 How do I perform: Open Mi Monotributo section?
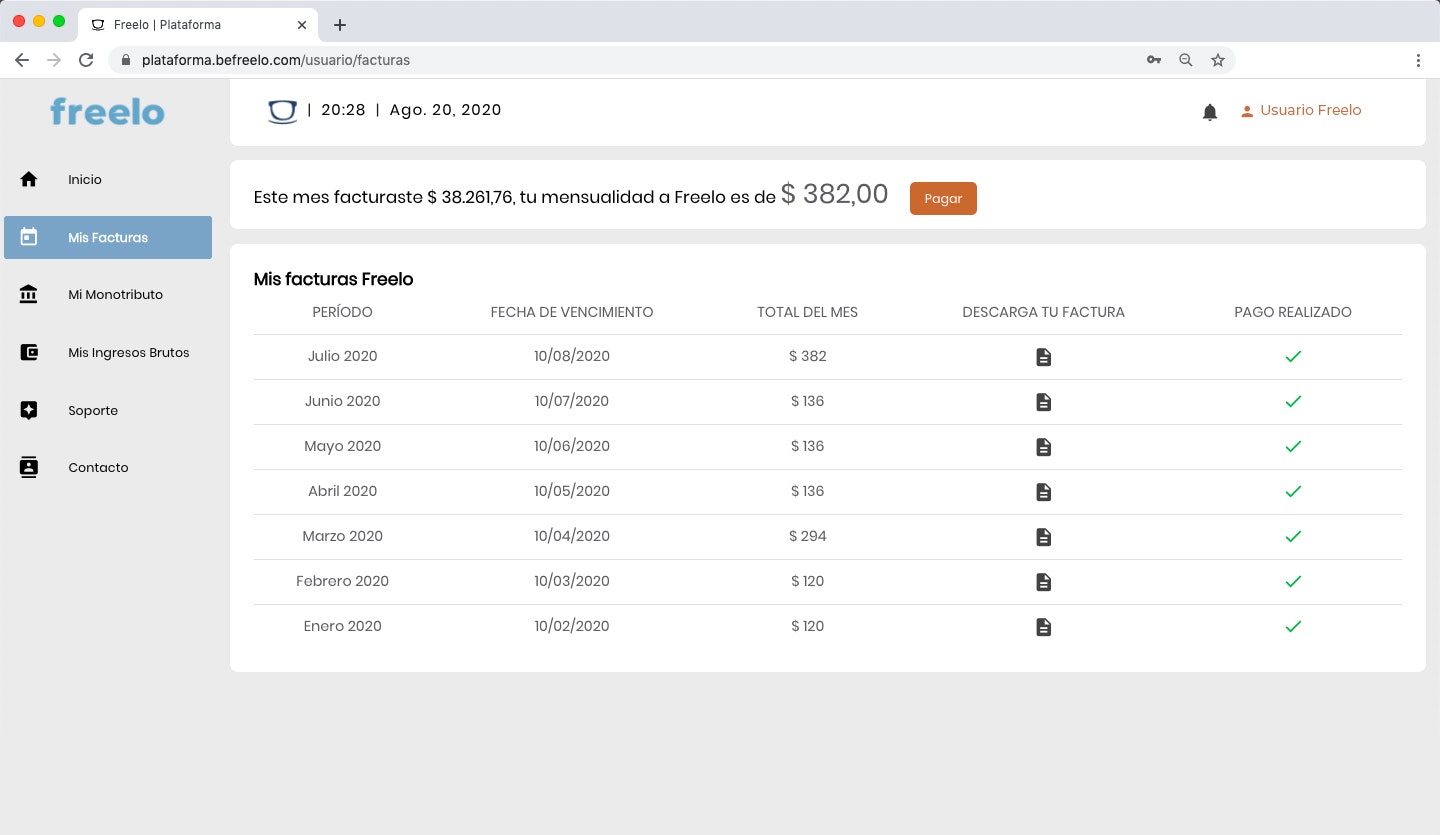[108, 295]
